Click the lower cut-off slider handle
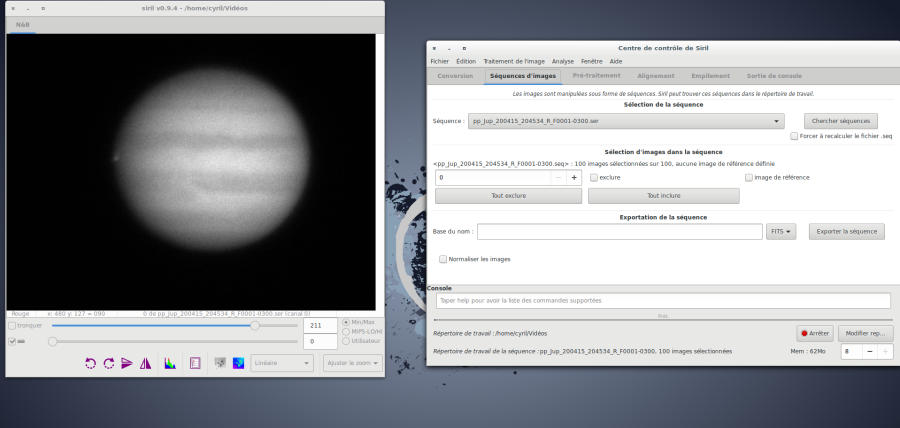The image size is (900, 428). [52, 341]
